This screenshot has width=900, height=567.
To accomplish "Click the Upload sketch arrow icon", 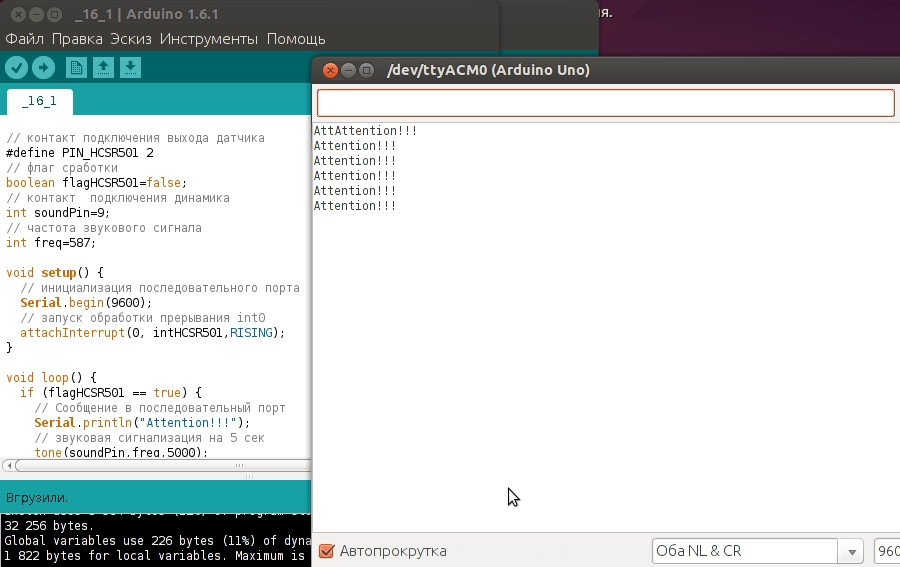I will click(x=43, y=67).
